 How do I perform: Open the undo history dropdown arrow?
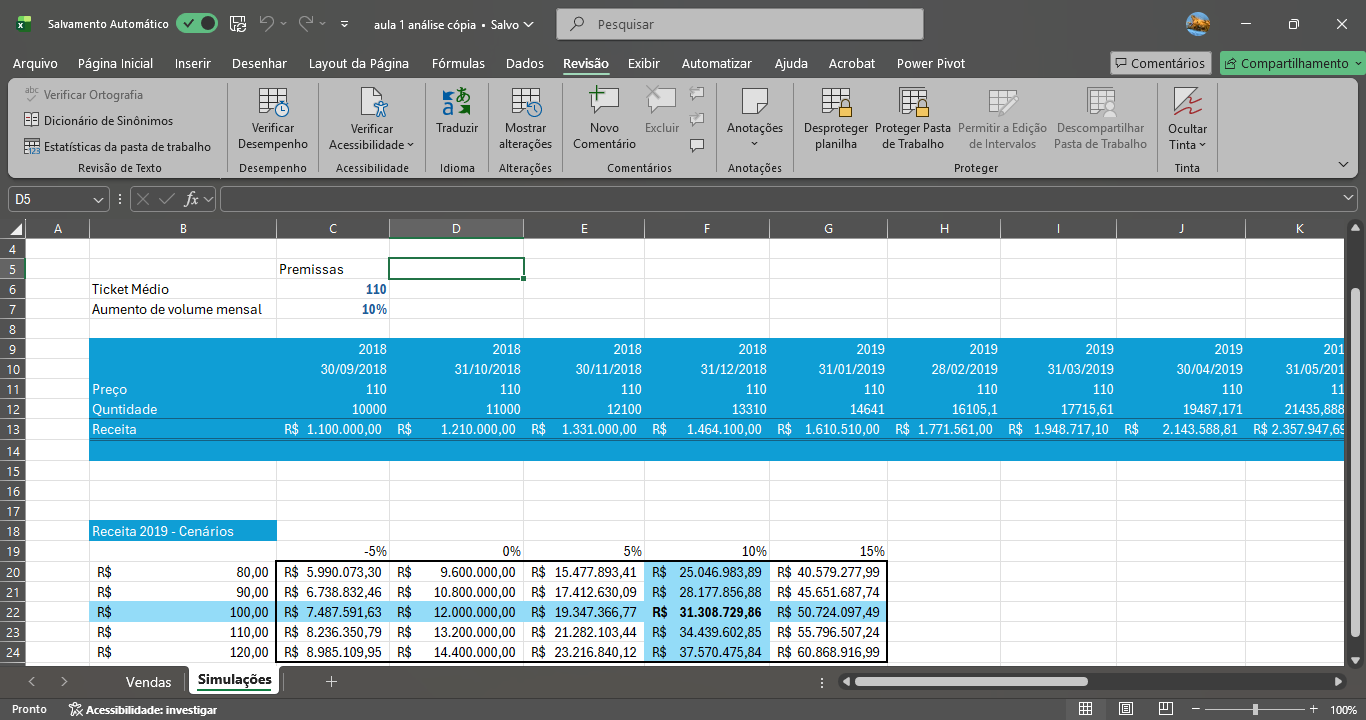(x=284, y=23)
